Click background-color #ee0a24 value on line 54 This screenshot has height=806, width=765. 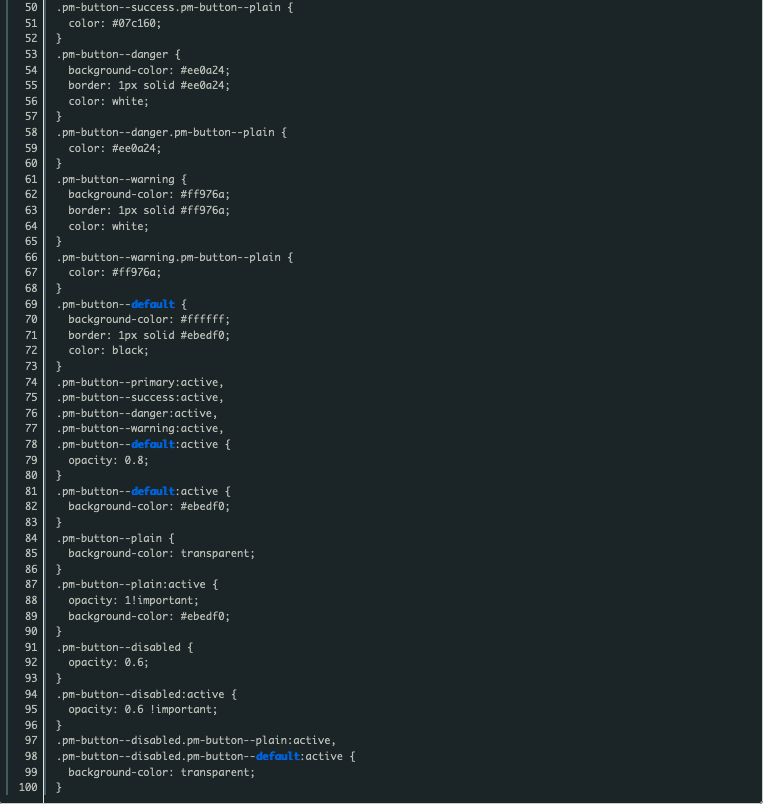click(205, 70)
